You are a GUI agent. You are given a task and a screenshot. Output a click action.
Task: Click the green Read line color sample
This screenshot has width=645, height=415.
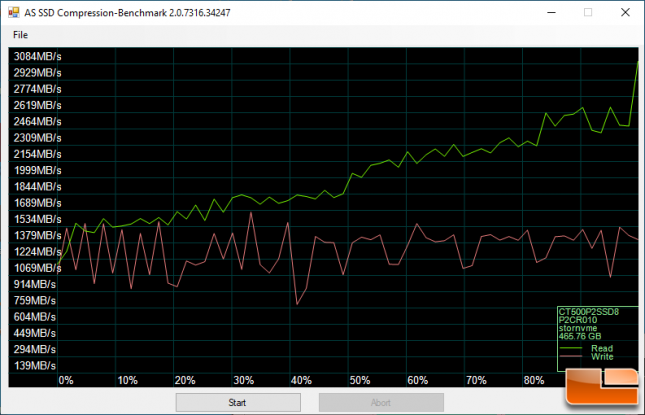571,348
